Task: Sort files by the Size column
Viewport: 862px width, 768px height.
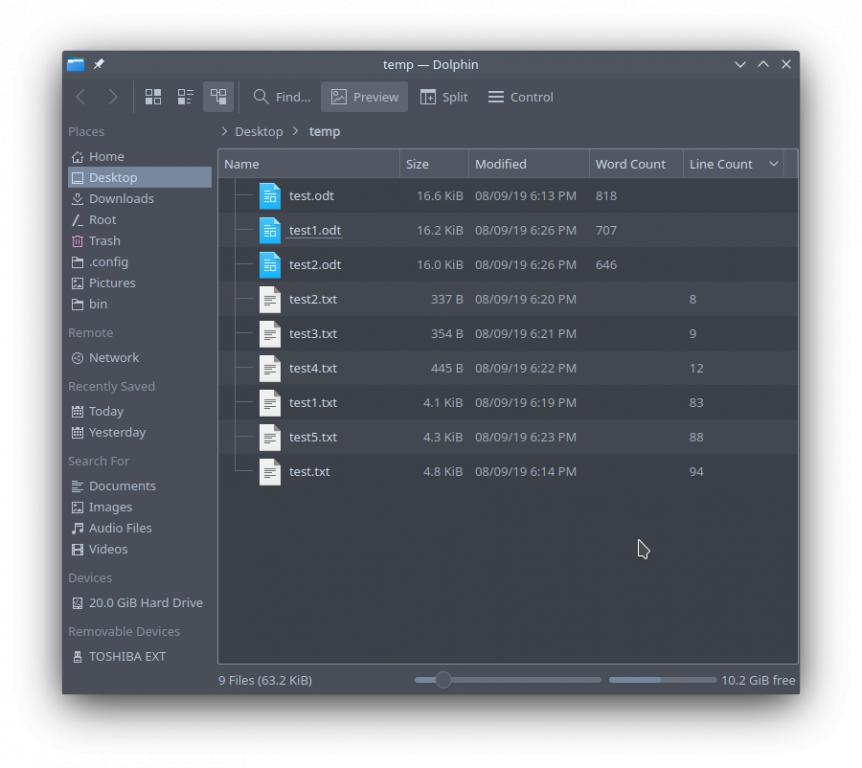Action: [417, 164]
